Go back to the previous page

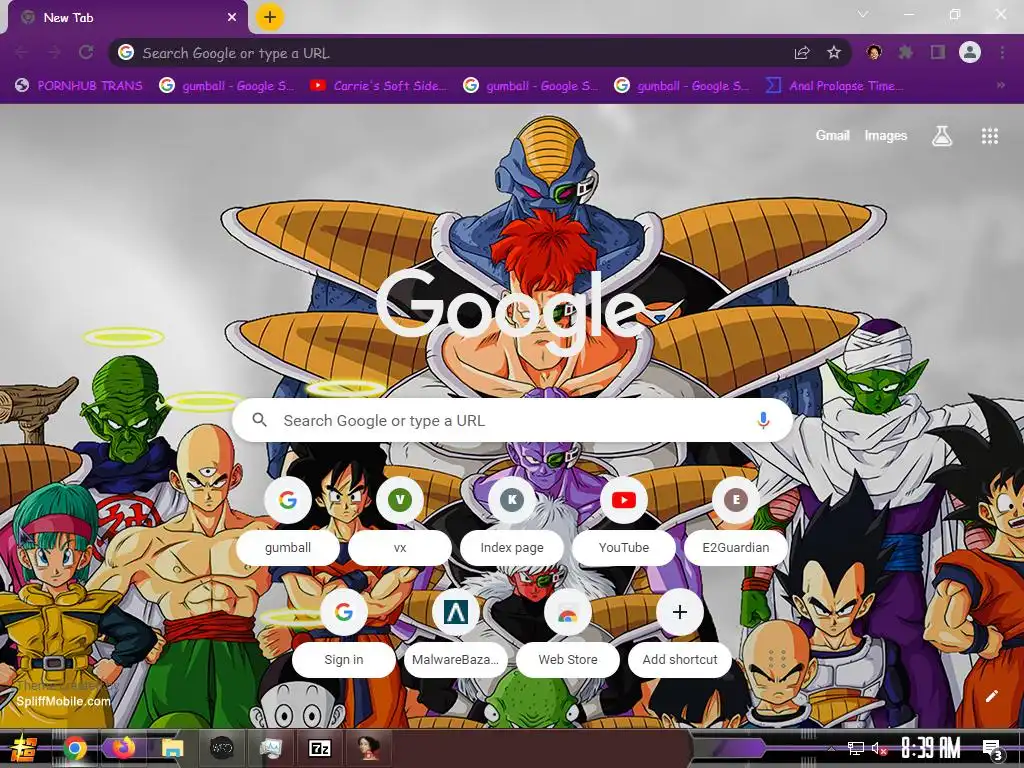click(22, 52)
